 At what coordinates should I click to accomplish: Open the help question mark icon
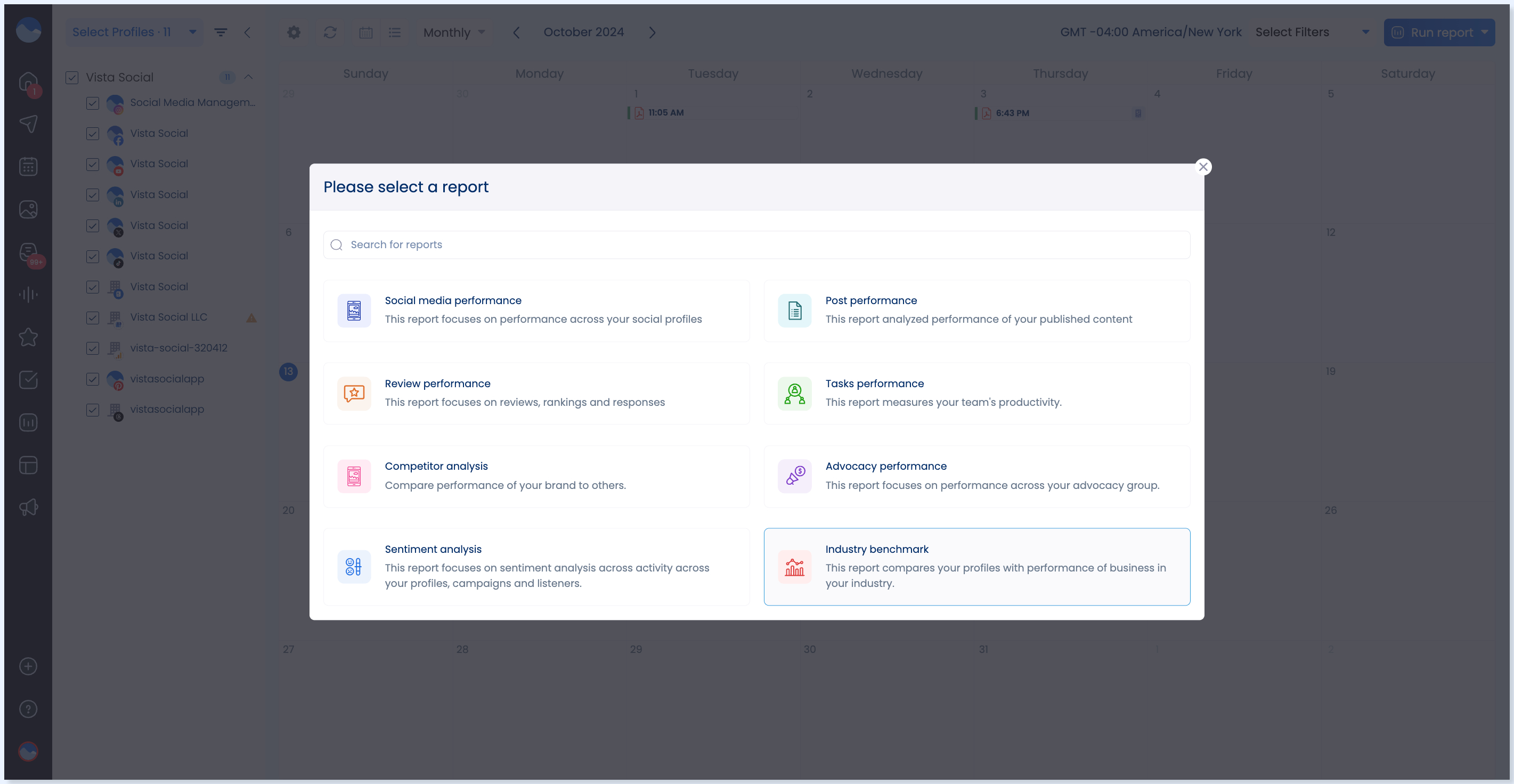pos(28,709)
